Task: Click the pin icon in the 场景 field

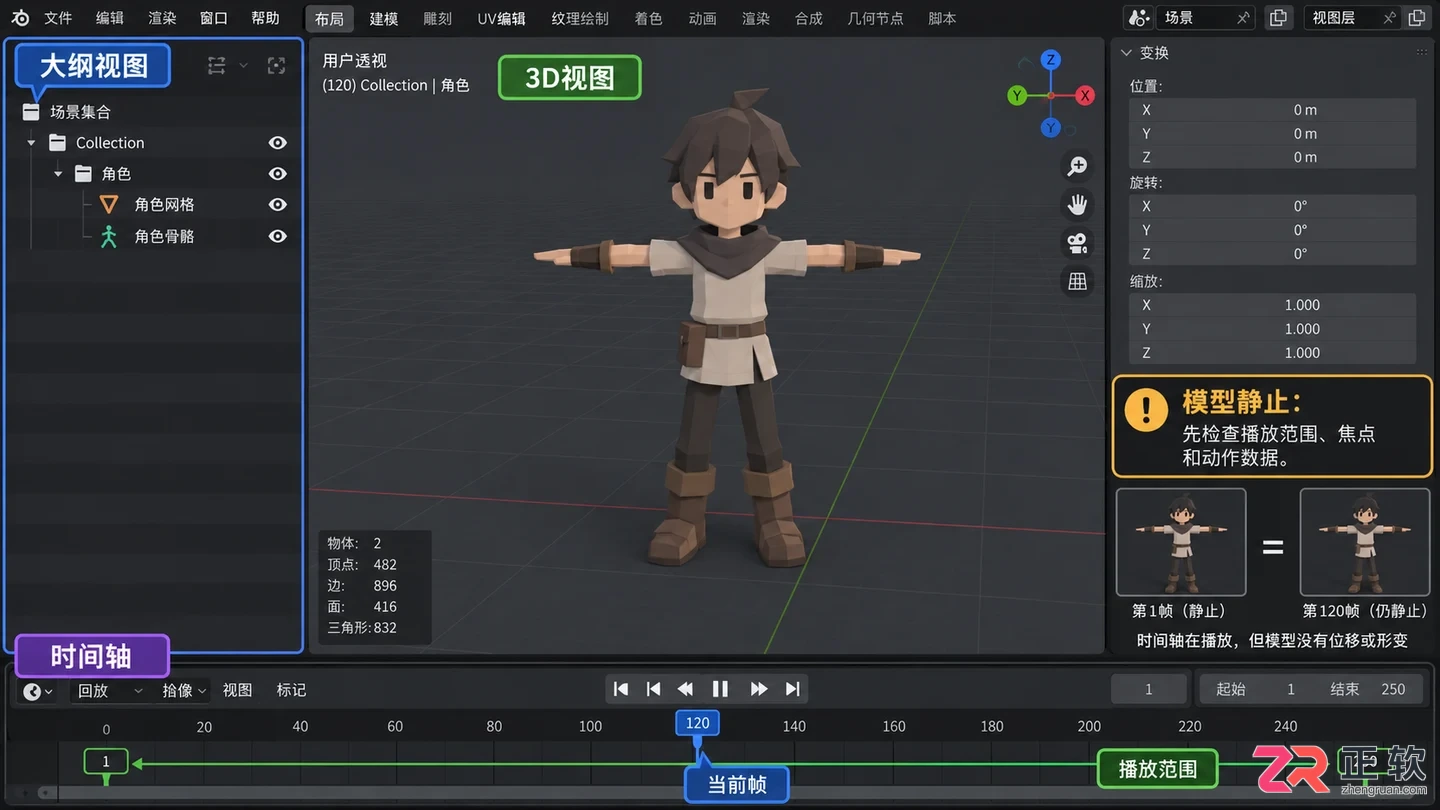Action: click(1242, 18)
